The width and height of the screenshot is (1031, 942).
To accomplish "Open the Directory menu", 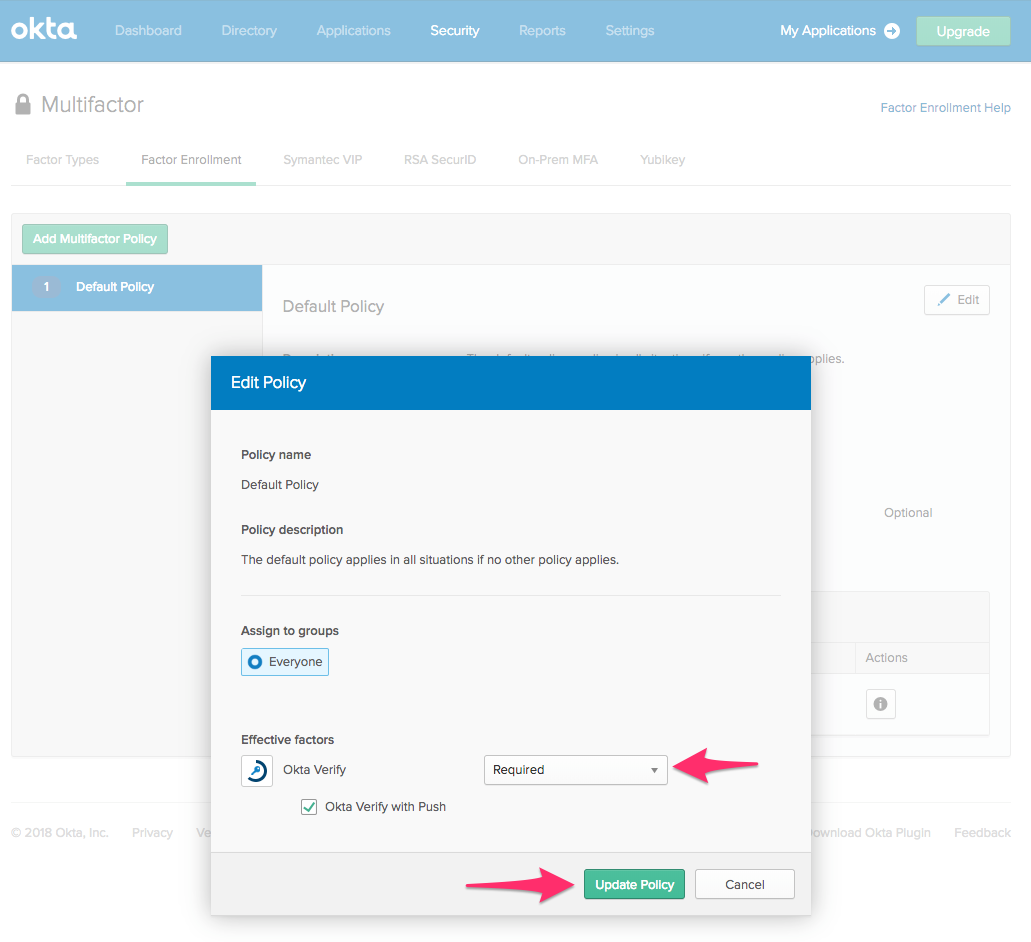I will pyautogui.click(x=249, y=31).
